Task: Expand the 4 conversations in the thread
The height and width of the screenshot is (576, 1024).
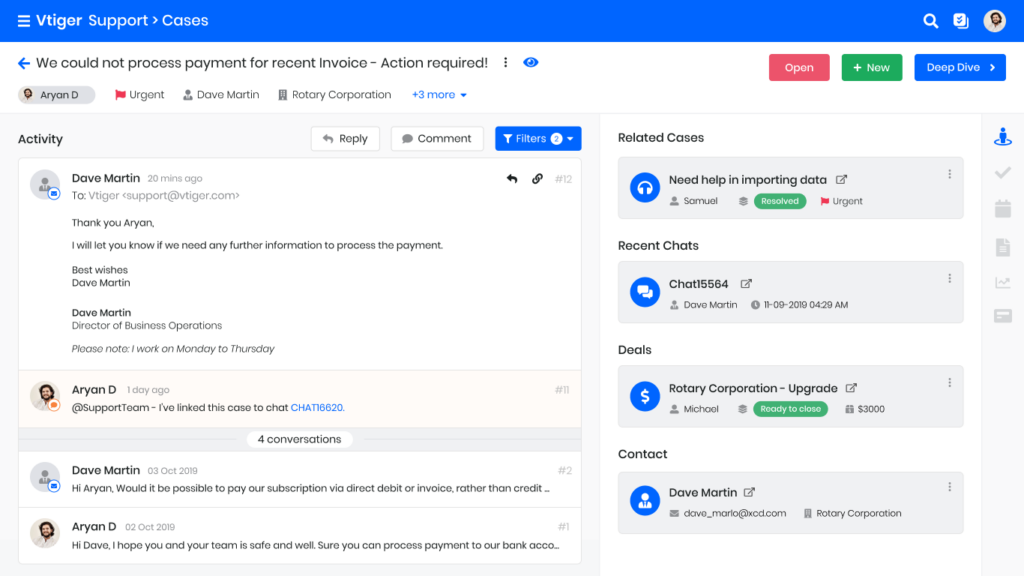Action: pos(299,439)
